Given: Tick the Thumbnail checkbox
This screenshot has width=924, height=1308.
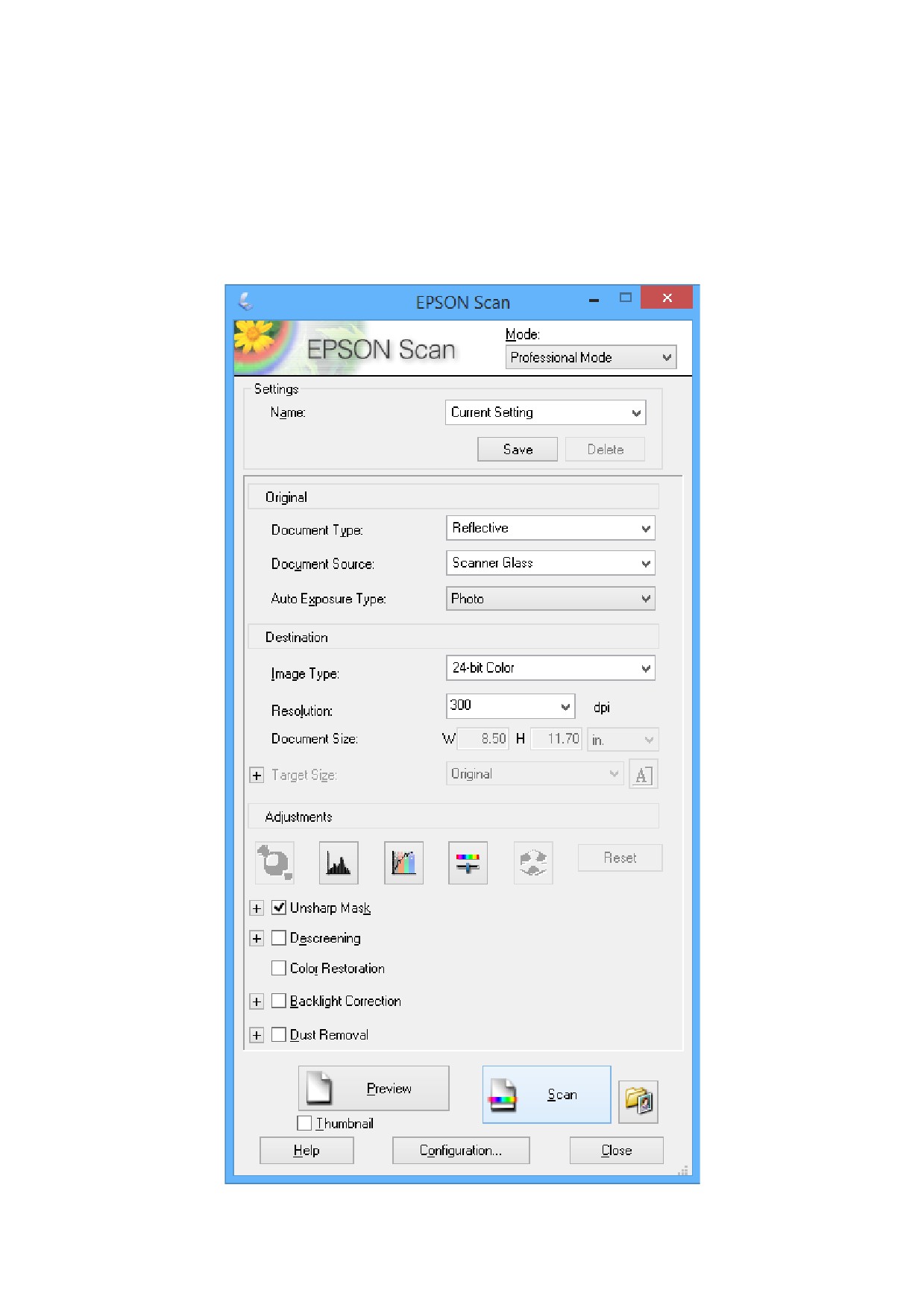Looking at the screenshot, I should [304, 1123].
